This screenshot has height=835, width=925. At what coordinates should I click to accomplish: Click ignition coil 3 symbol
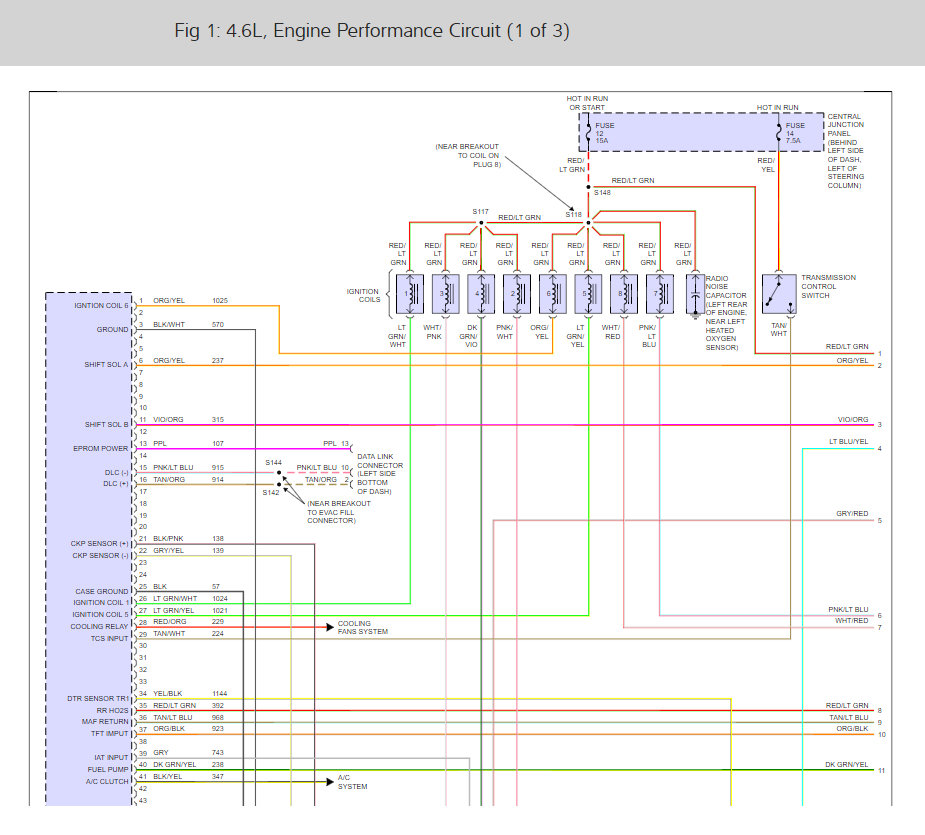[x=445, y=294]
